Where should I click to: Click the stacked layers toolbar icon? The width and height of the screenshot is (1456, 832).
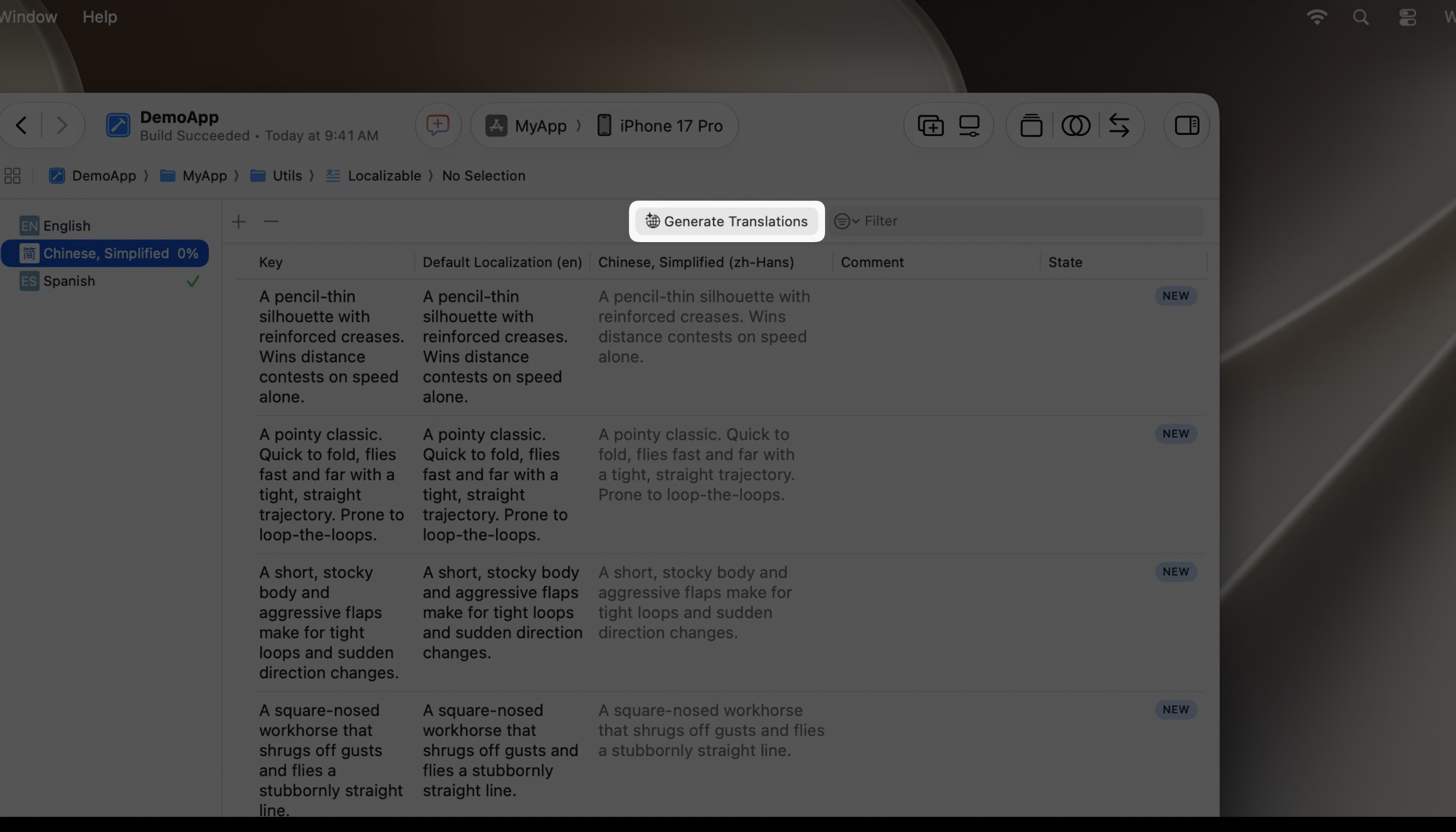tap(1031, 125)
